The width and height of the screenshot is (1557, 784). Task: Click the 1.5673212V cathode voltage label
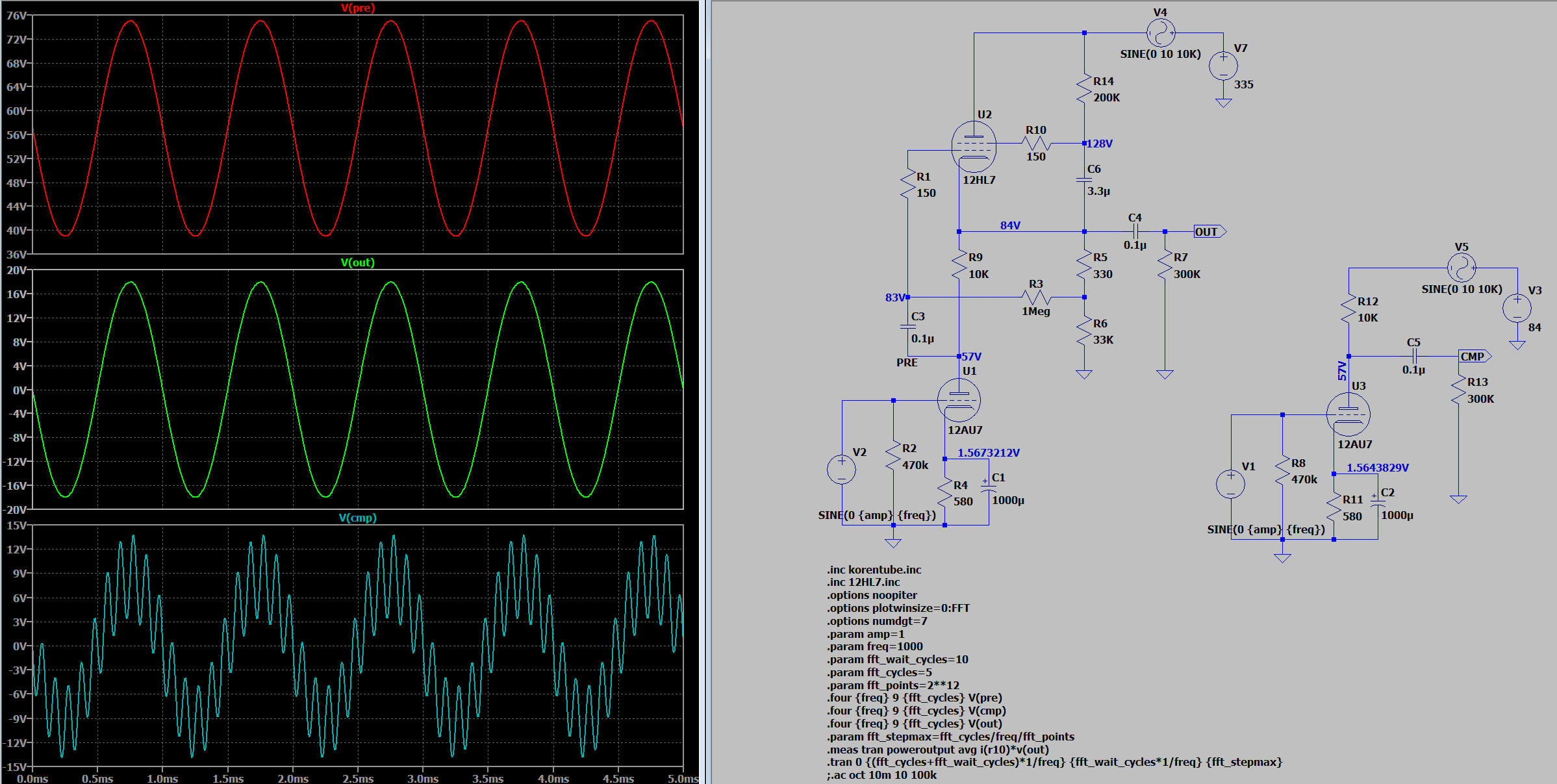coord(989,453)
